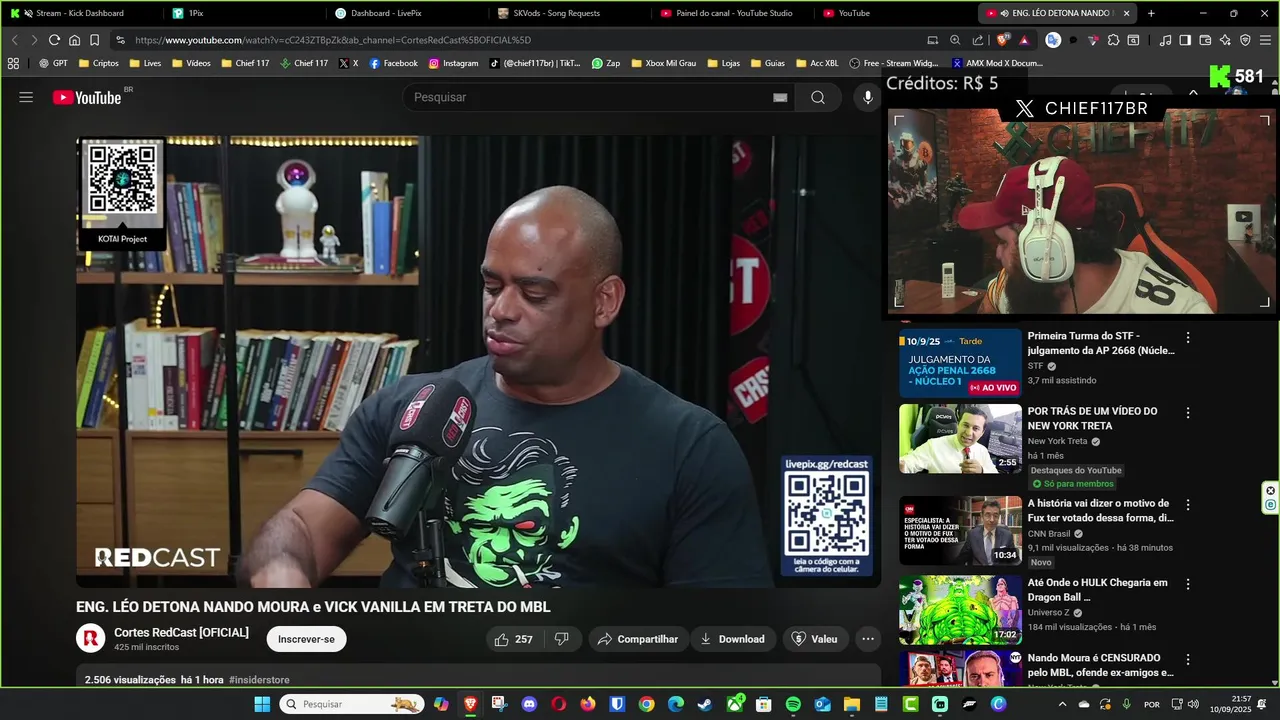Open the Facebook bookmark
This screenshot has width=1280, height=720.
point(393,63)
